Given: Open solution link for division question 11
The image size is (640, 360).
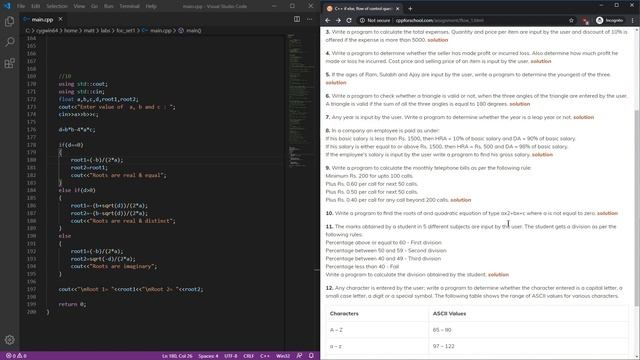Looking at the screenshot, I should click(498, 275).
